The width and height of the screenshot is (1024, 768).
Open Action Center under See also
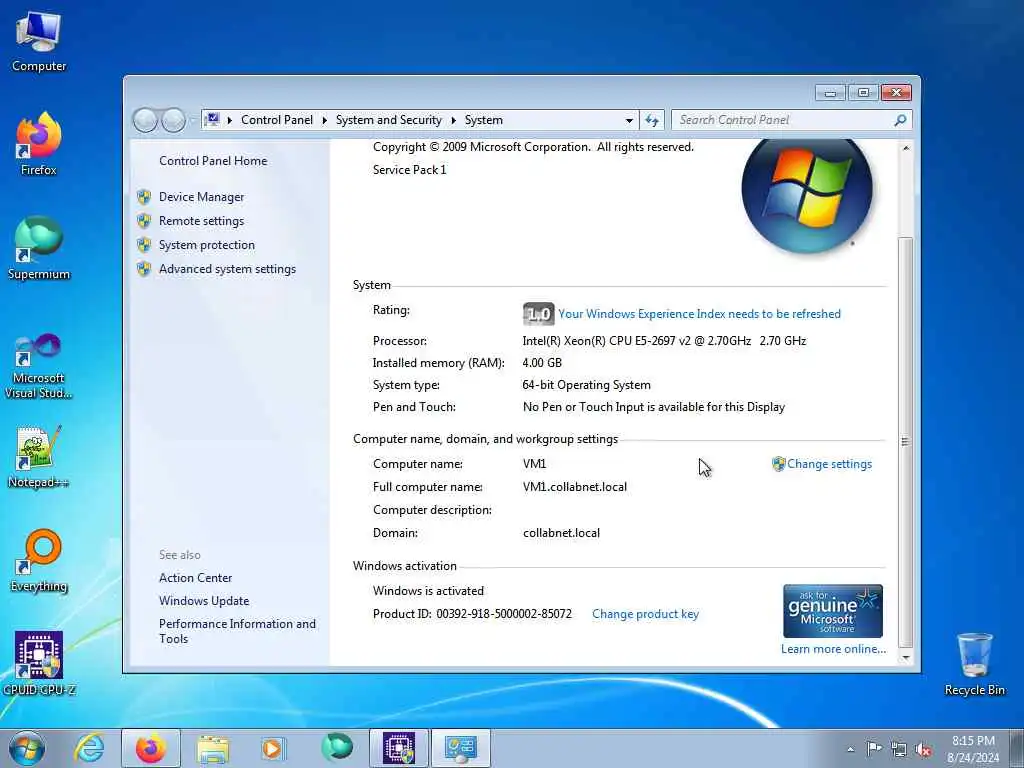coord(195,578)
